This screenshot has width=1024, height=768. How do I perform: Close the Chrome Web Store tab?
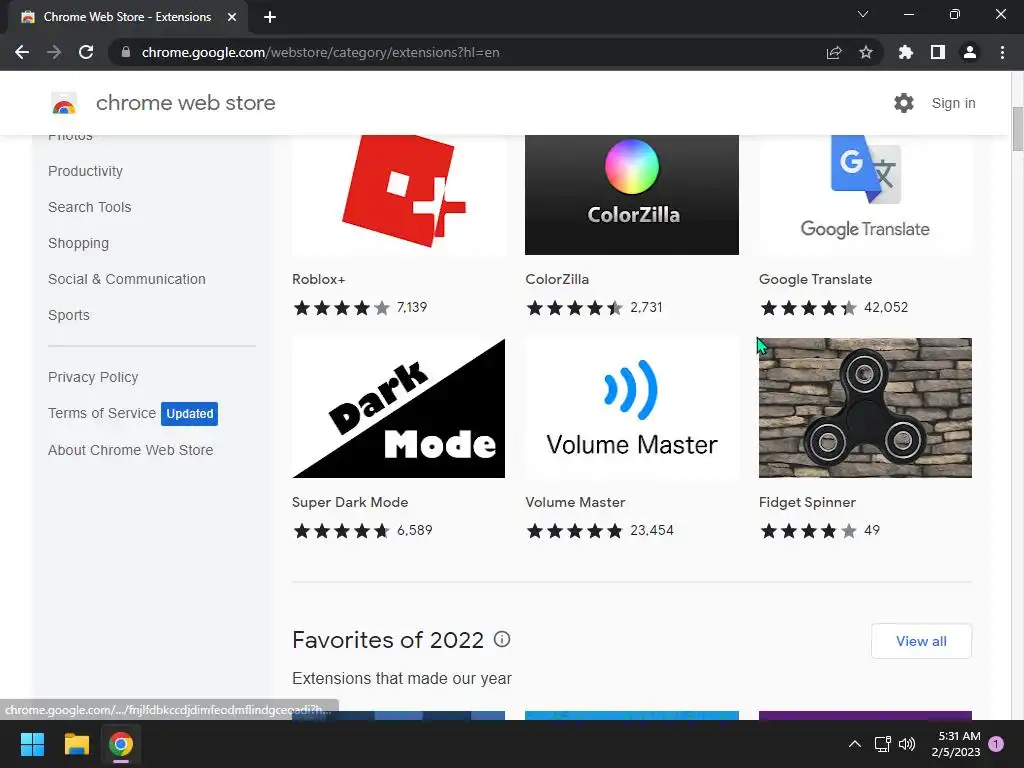click(x=232, y=17)
